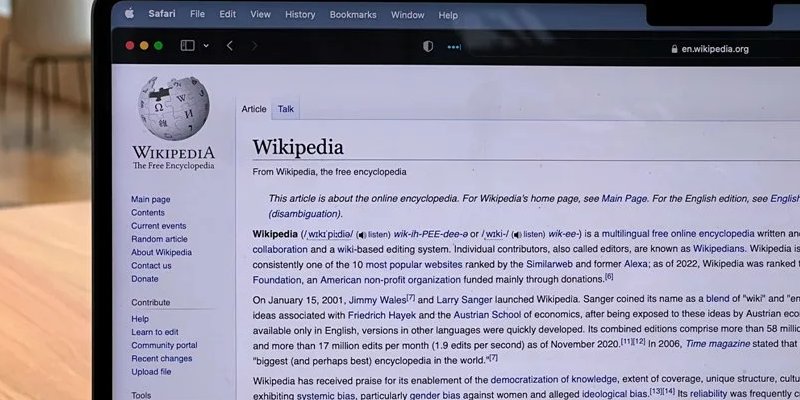Click citation reference [6]
Viewport: 800px width, 400px height.
609,277
